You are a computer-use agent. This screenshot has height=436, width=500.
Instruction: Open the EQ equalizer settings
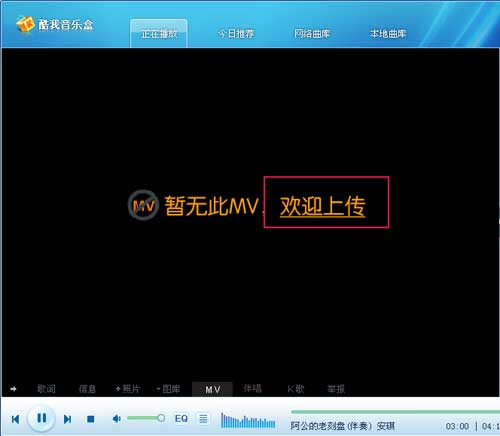(x=181, y=418)
